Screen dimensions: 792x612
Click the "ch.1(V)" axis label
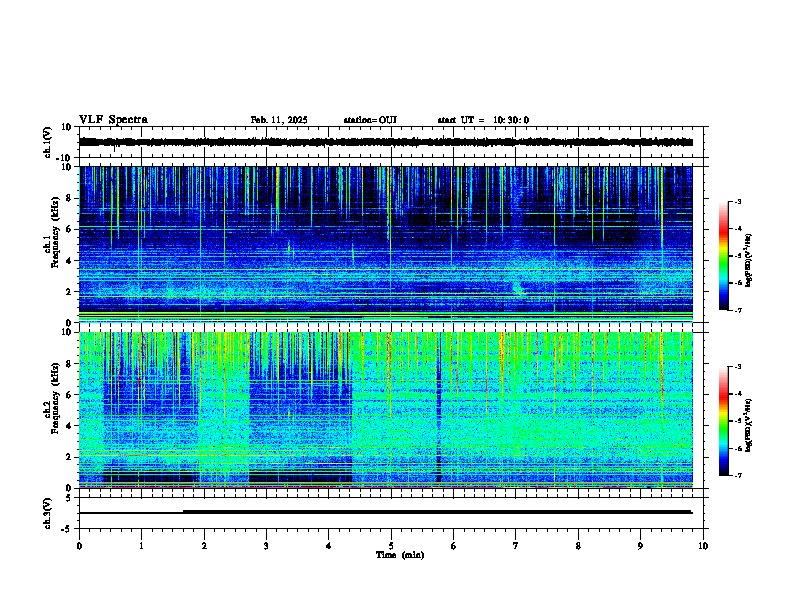[48, 142]
